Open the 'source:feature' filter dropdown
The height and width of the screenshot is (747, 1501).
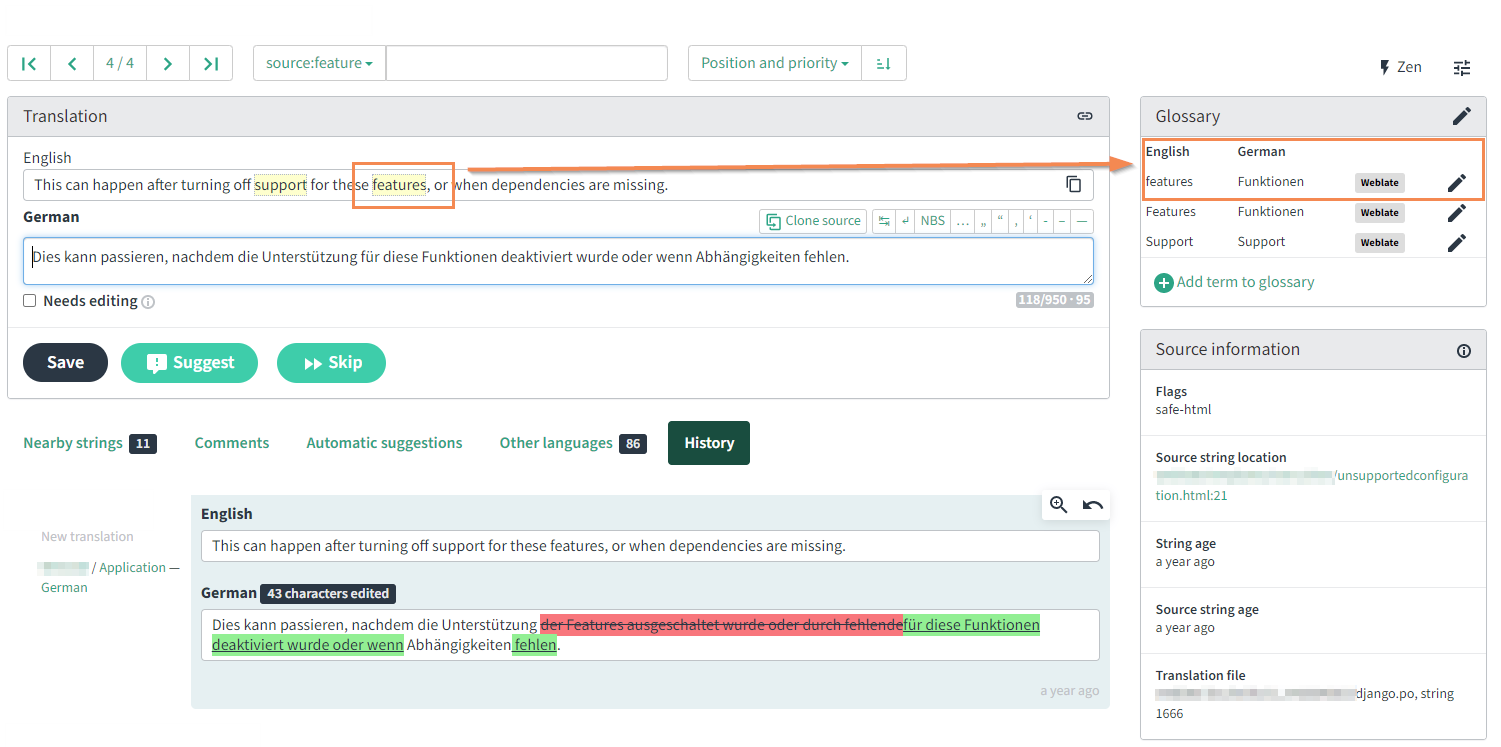[320, 62]
